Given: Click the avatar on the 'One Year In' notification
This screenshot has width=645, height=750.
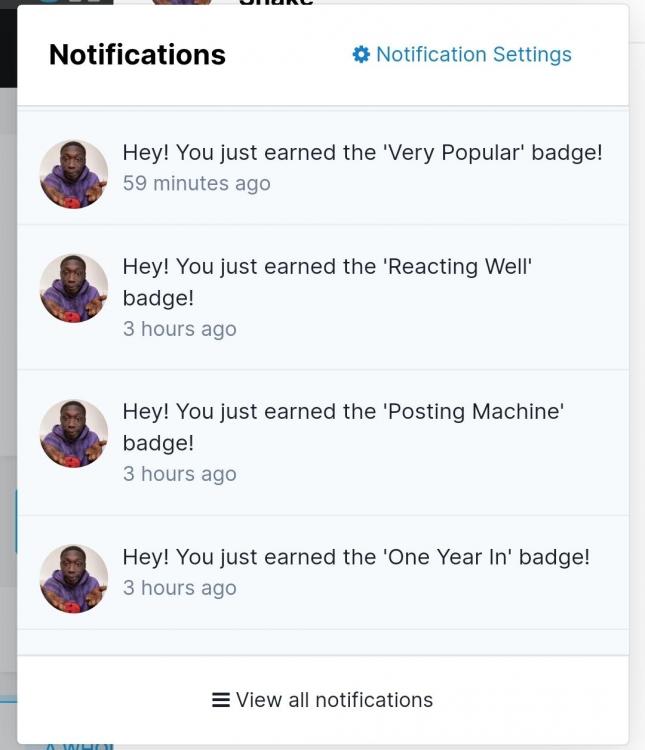Looking at the screenshot, I should (x=74, y=578).
